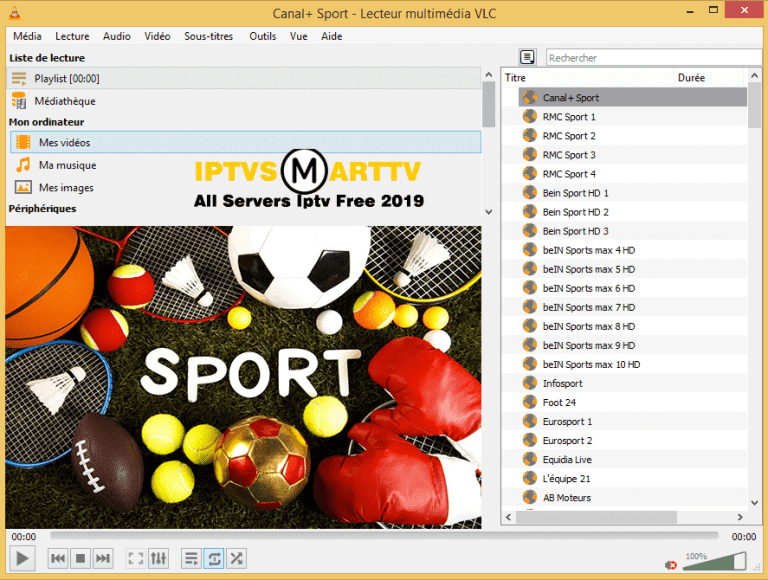Select Playlist [00:00] in the sidebar
Viewport: 768px width, 580px height.
[x=243, y=78]
